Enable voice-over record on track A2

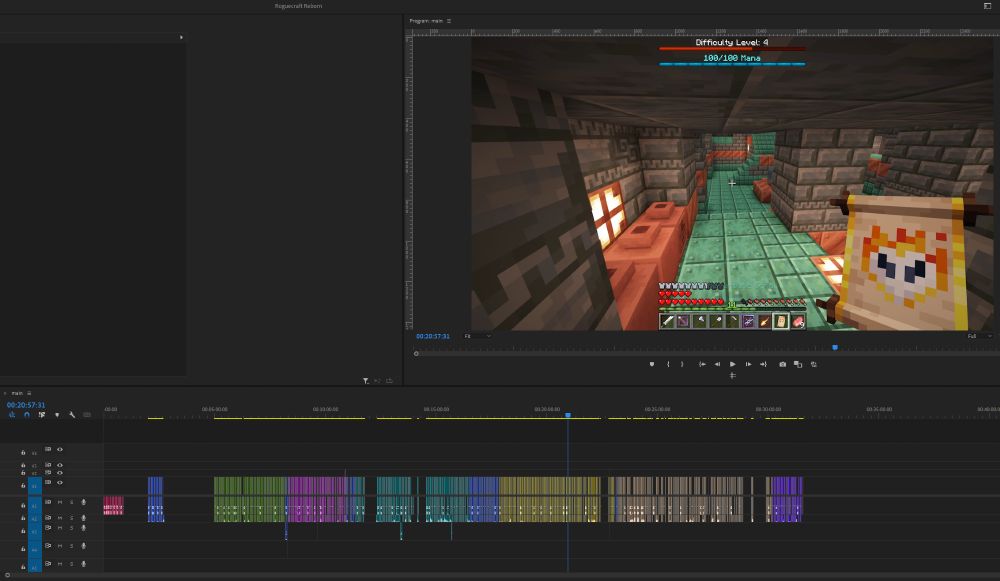tap(84, 518)
